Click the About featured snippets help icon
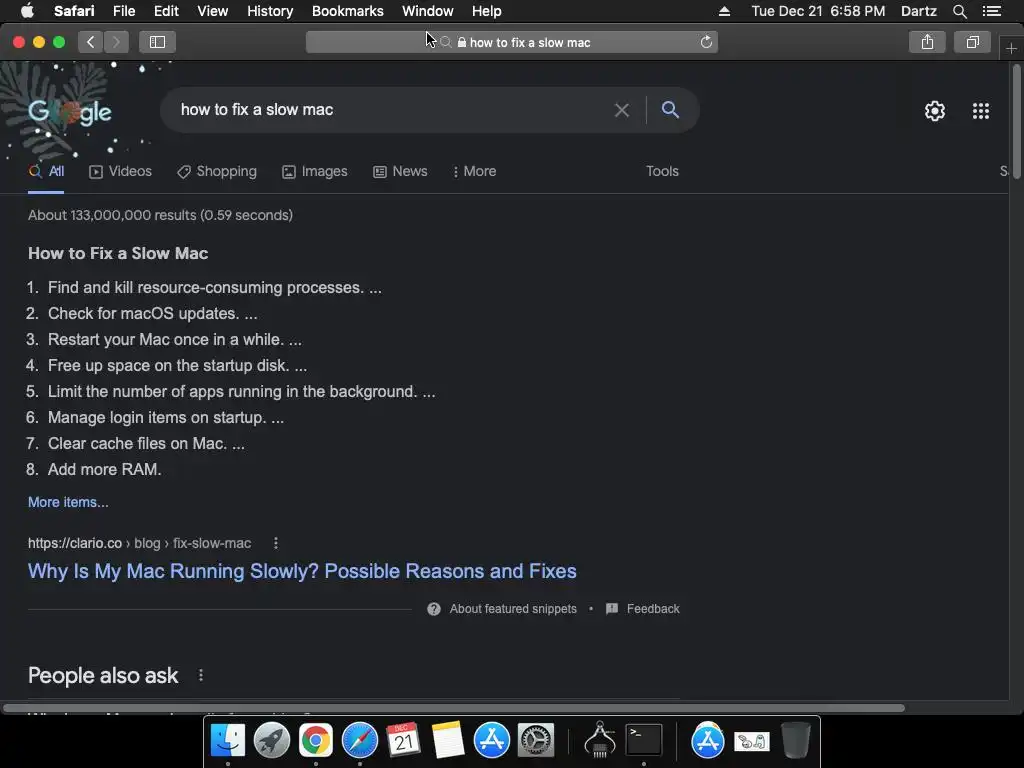Screen dimensions: 1024x768 434,609
